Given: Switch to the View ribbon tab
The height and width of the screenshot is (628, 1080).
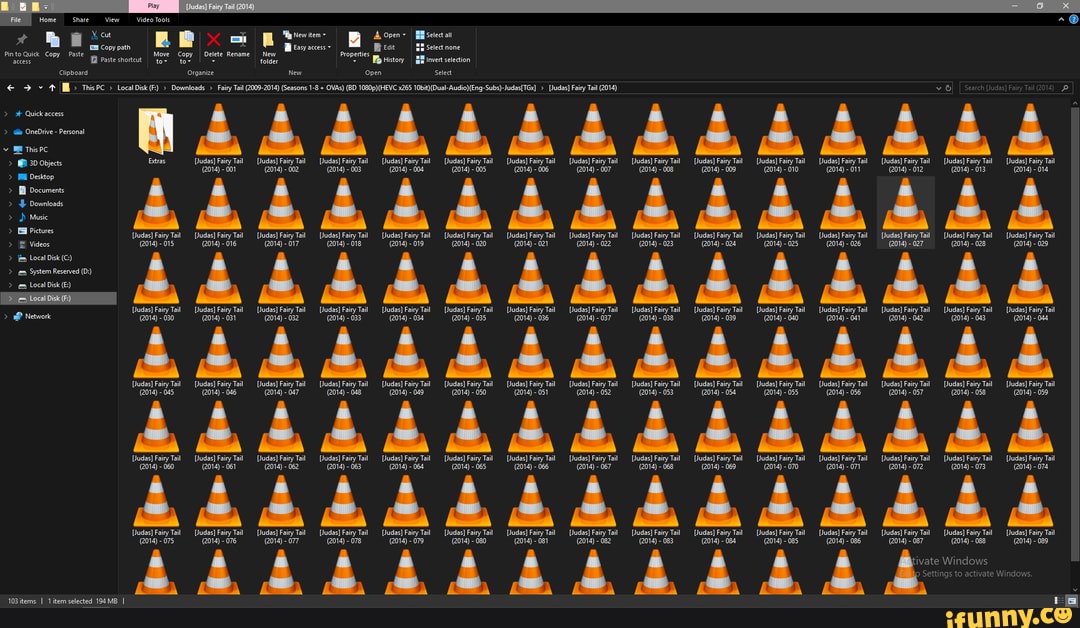Looking at the screenshot, I should coord(112,20).
